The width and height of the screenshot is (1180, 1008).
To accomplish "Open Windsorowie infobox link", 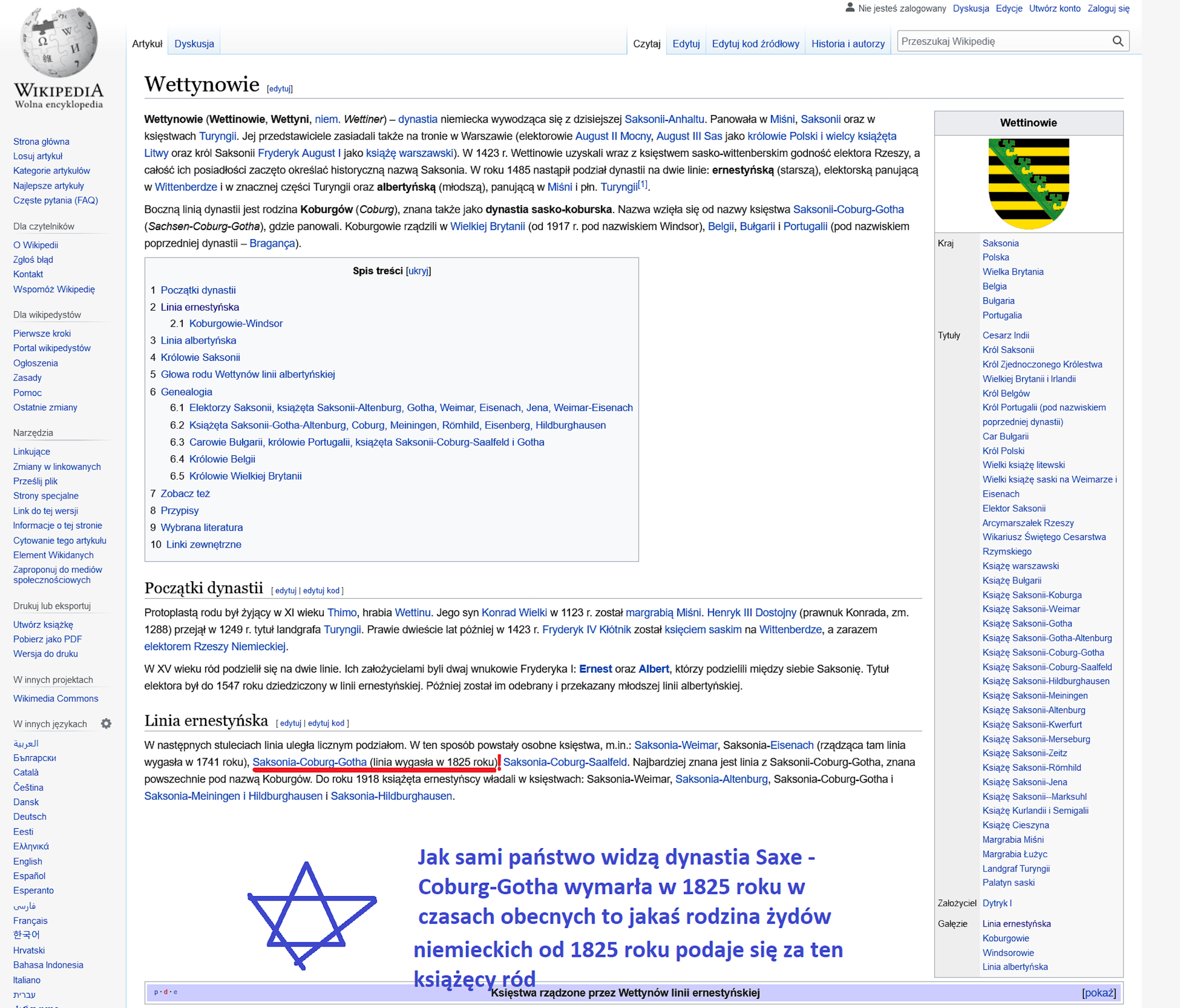I will [1008, 953].
